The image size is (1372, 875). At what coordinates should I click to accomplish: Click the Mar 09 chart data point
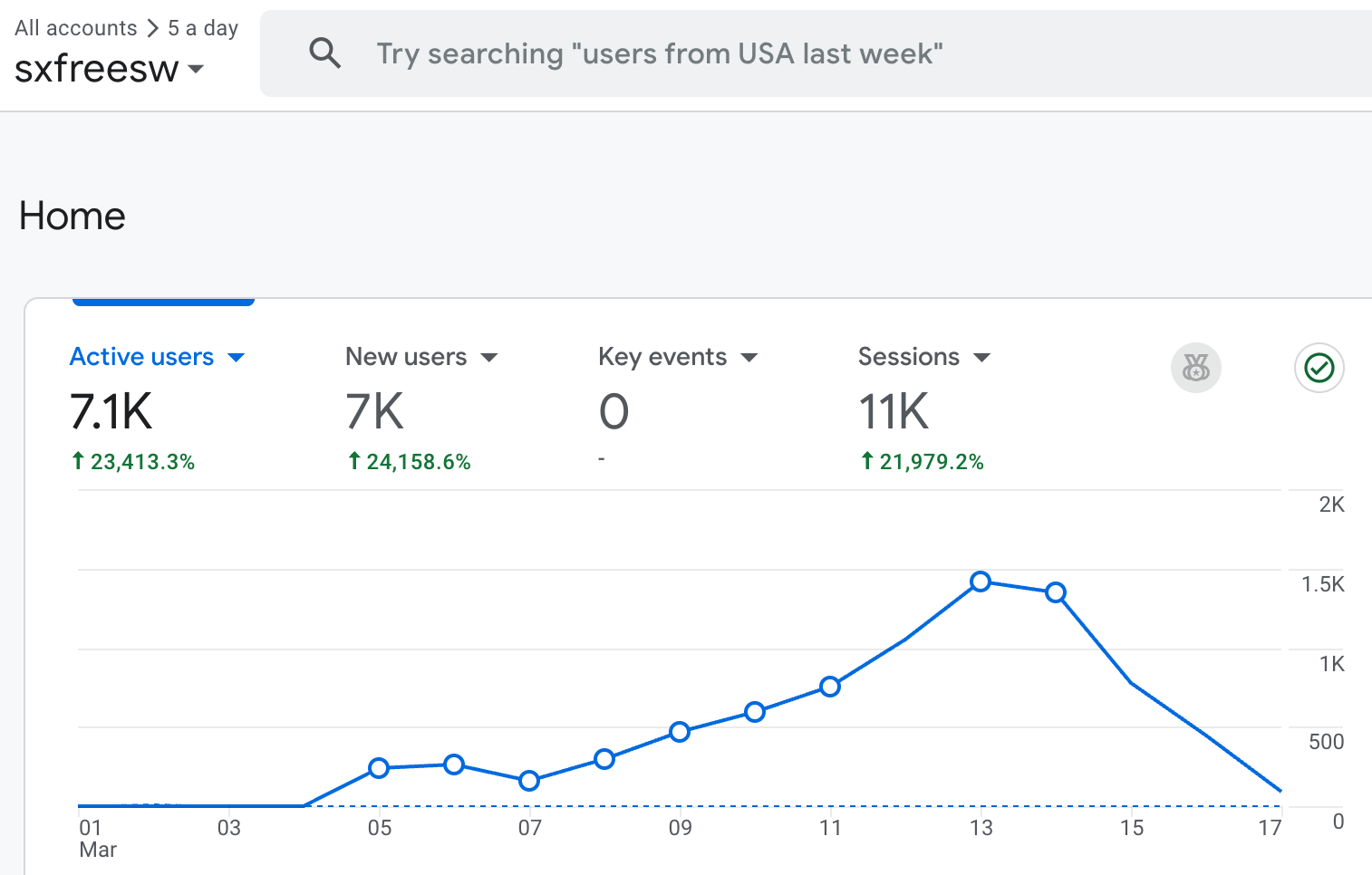(680, 732)
